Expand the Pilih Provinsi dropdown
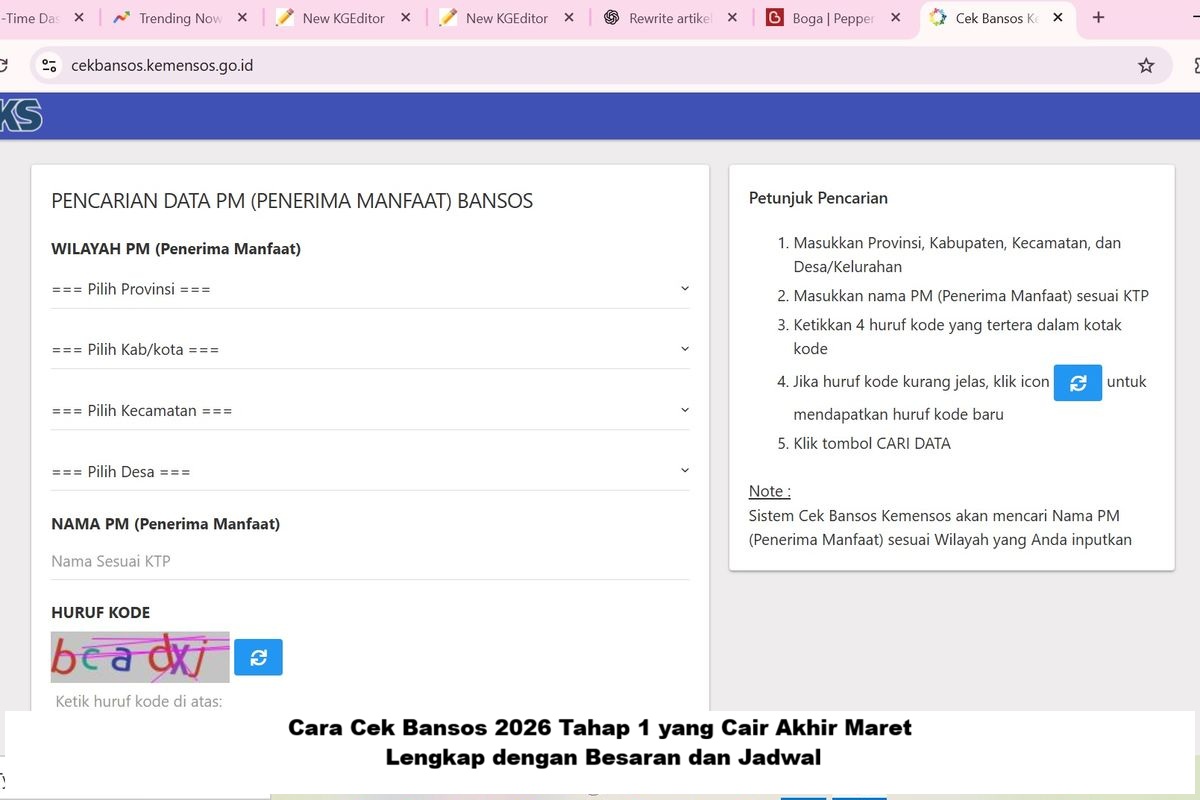This screenshot has width=1200, height=800. [x=370, y=289]
